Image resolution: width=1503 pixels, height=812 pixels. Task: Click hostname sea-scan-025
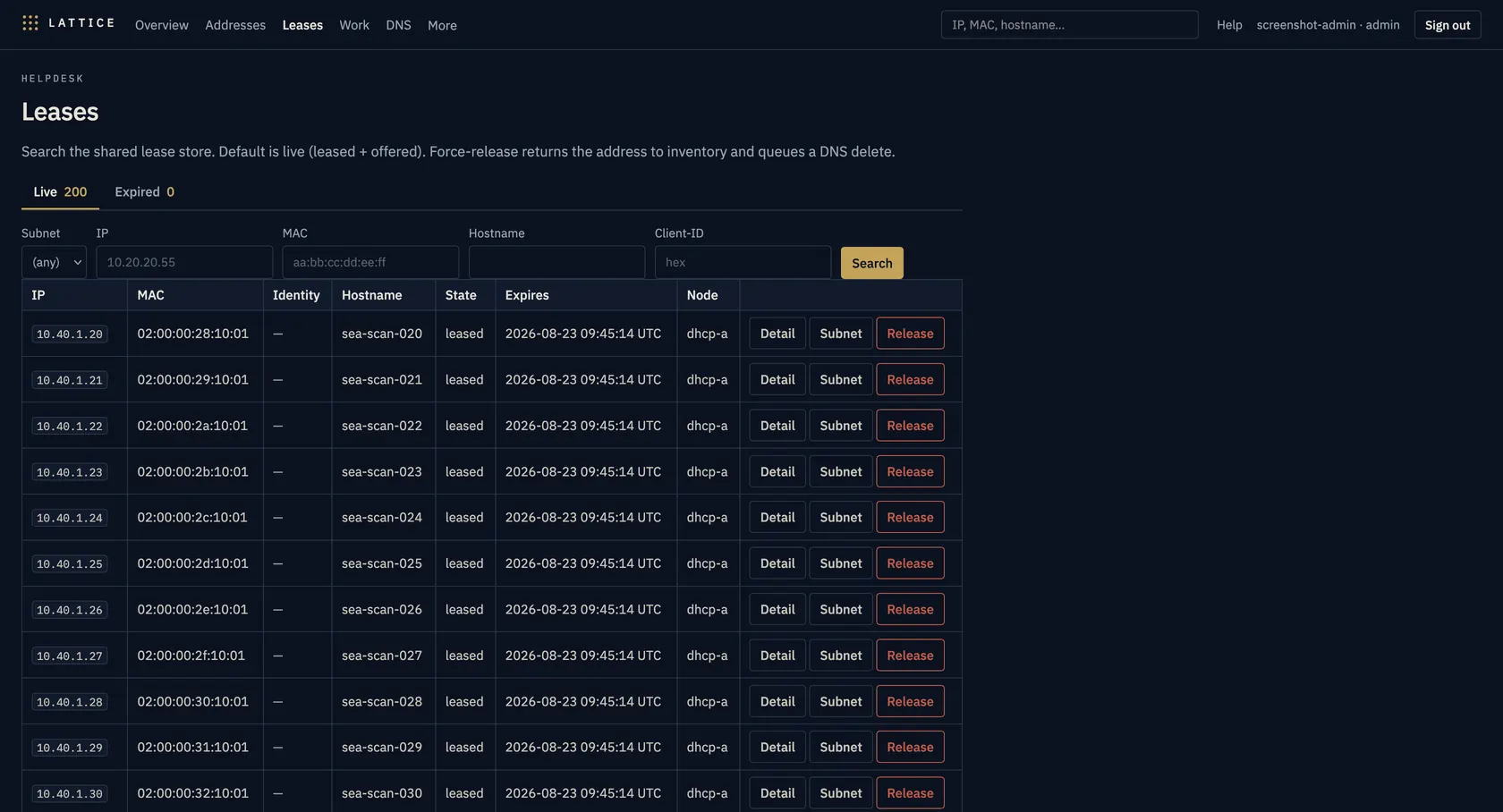(x=382, y=563)
